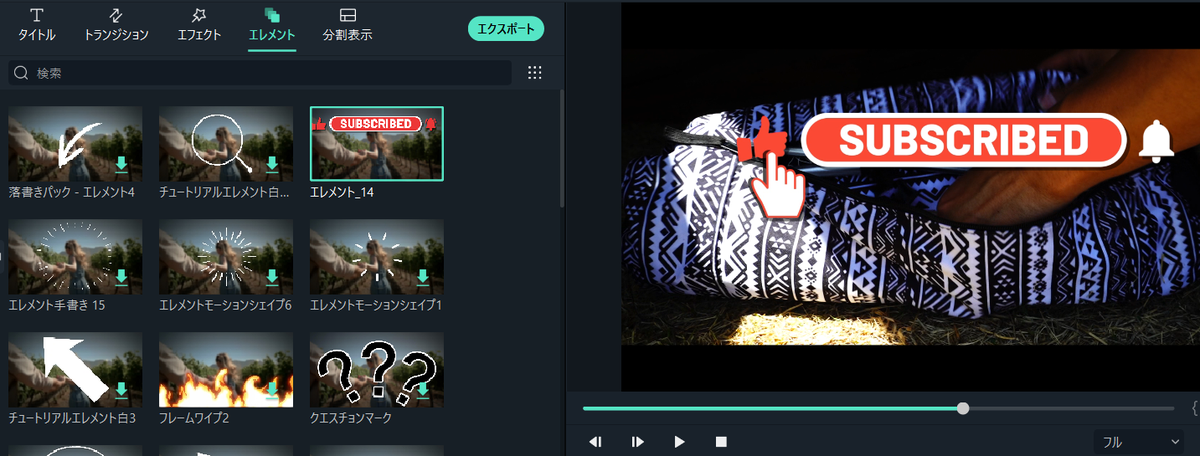Click the elements panel vertical scrollbar
This screenshot has width=1200, height=456.
pyautogui.click(x=561, y=150)
